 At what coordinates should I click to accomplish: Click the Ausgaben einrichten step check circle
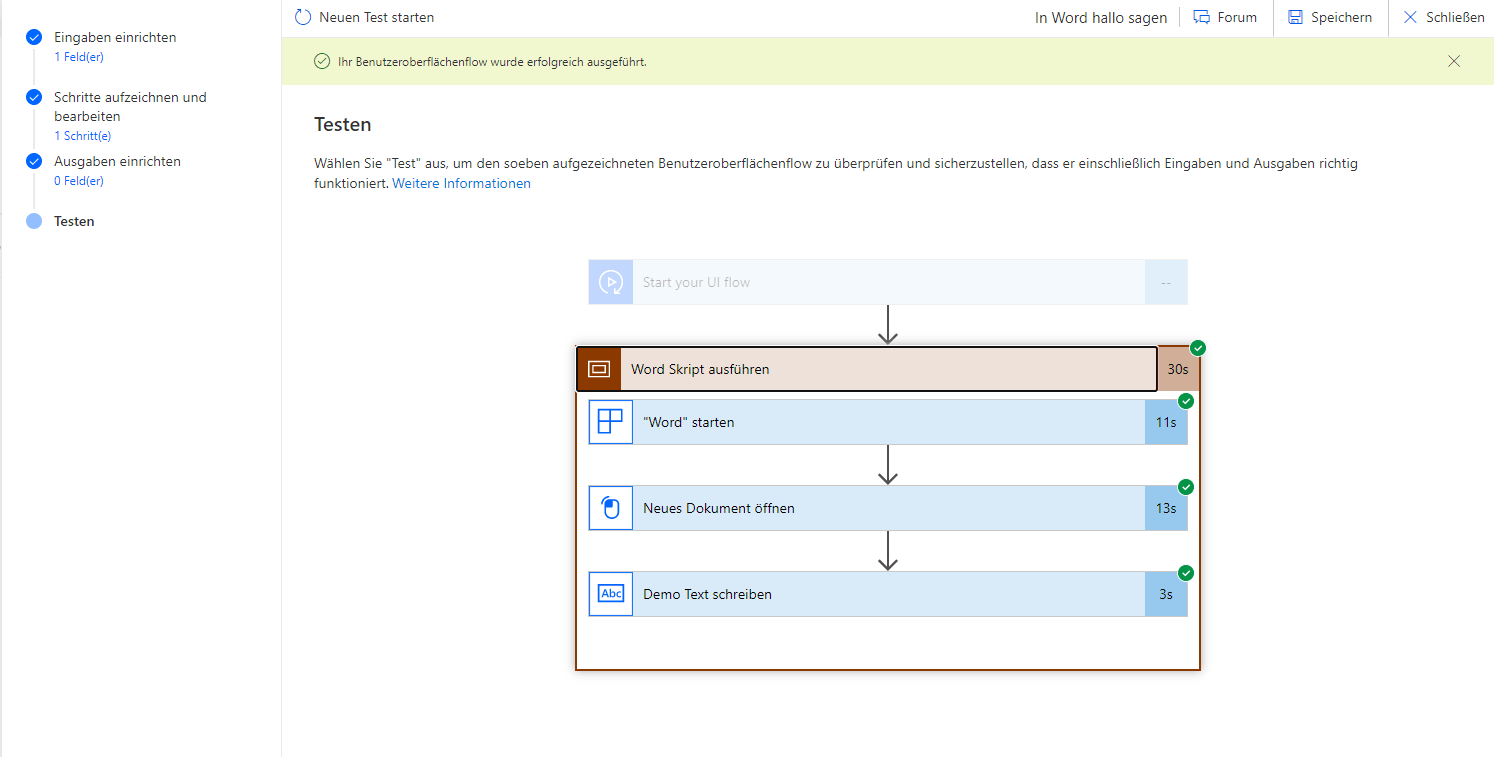(34, 161)
